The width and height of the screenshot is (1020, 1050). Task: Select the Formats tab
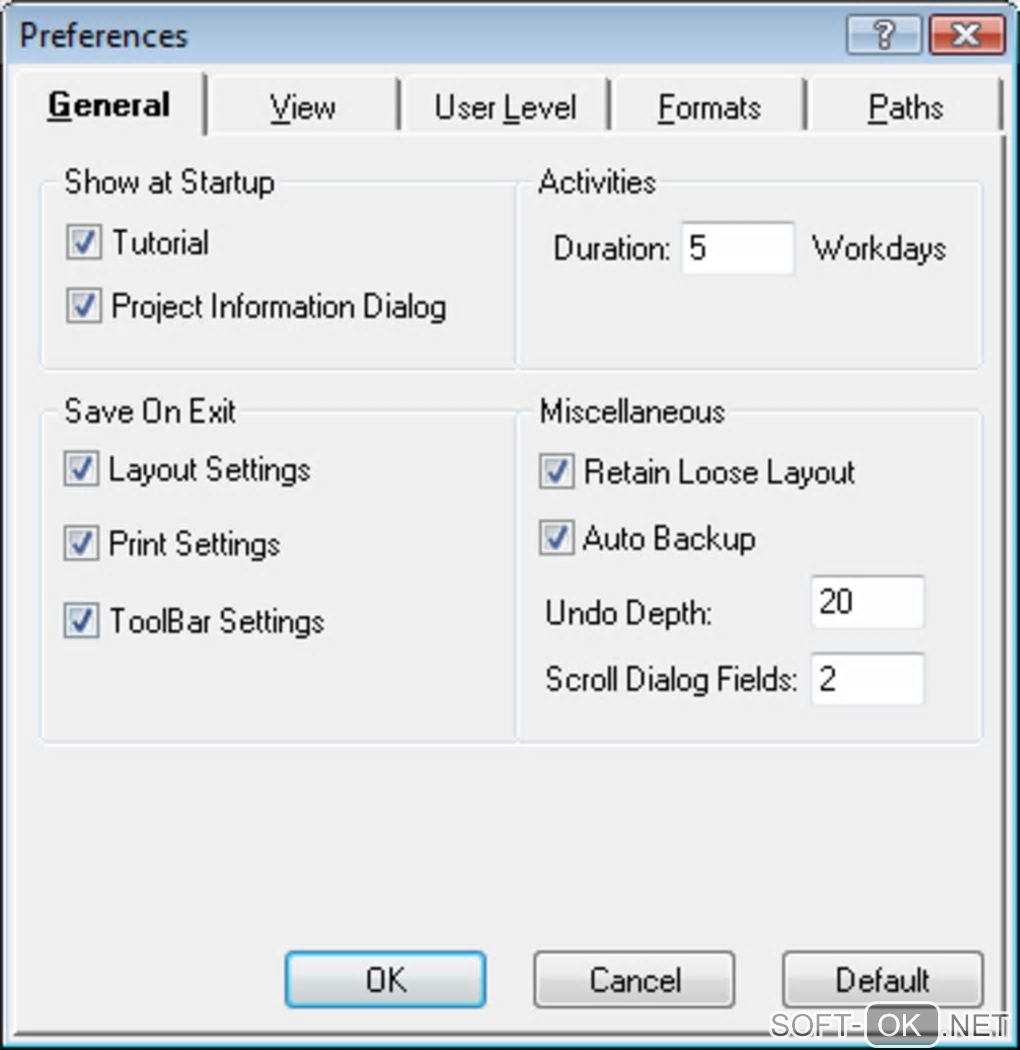point(709,107)
